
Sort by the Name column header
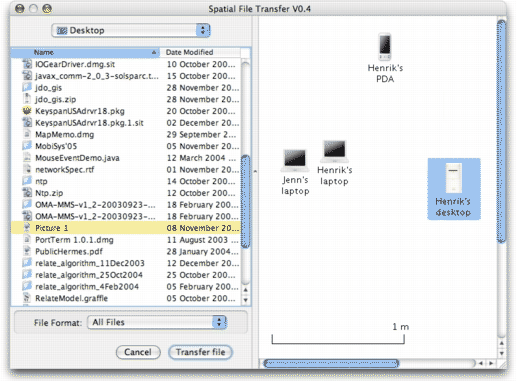coord(85,52)
